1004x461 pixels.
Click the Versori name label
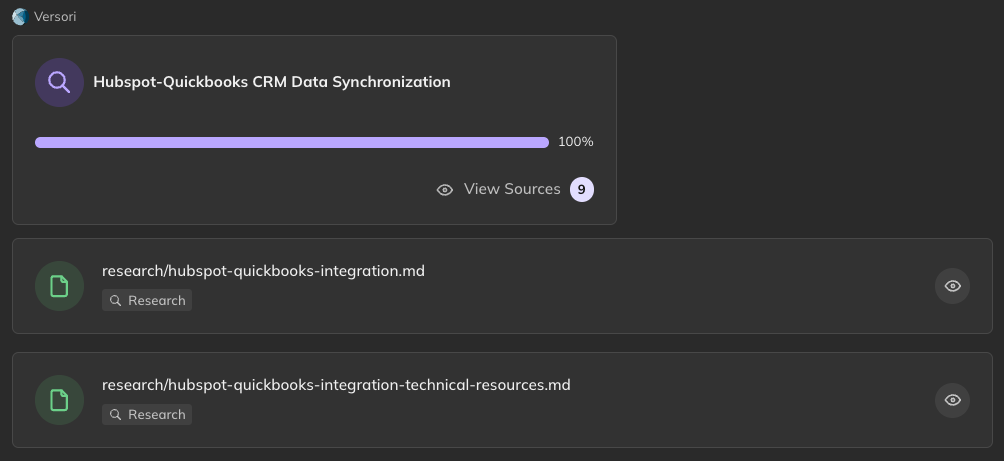[x=55, y=16]
